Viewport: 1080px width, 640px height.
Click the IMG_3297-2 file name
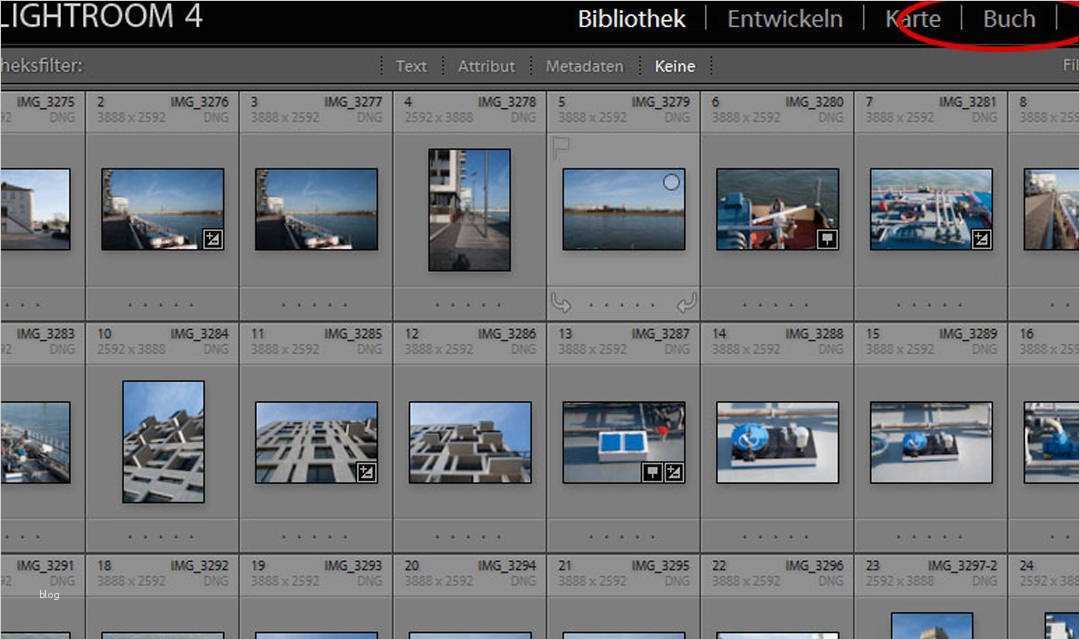[962, 566]
